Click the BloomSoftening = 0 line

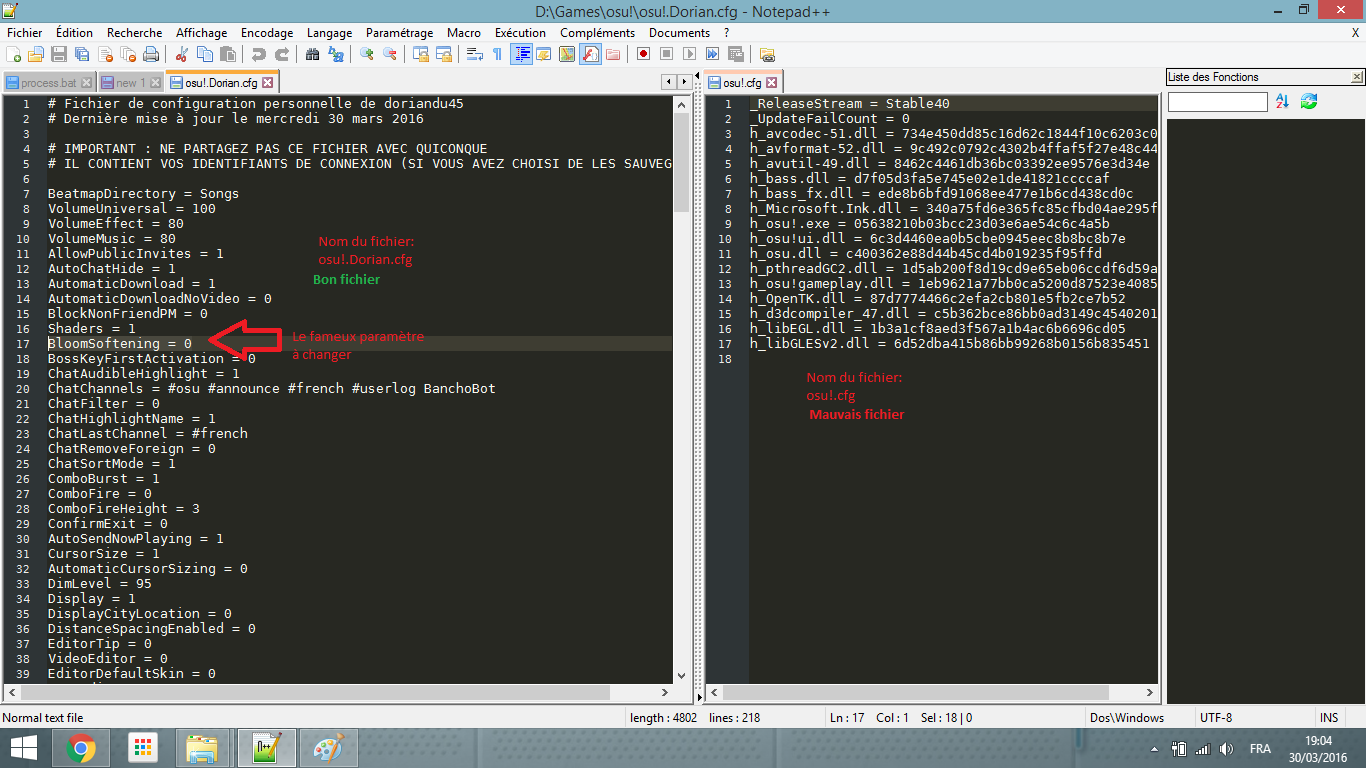tap(360, 343)
